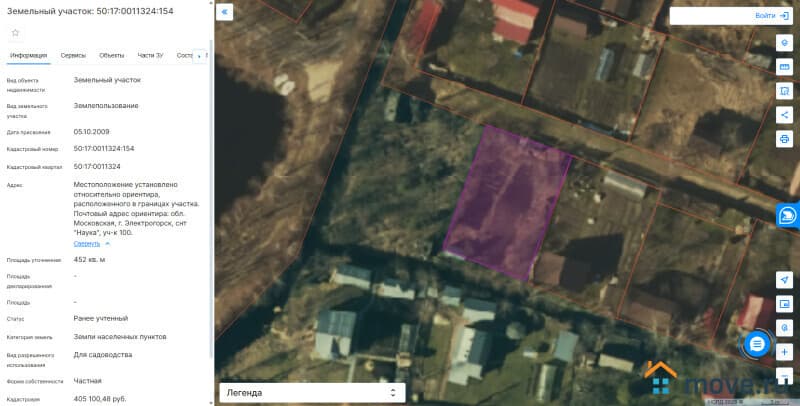Zoom in the map with plus button
Screen dimensions: 800x406
click(x=784, y=351)
